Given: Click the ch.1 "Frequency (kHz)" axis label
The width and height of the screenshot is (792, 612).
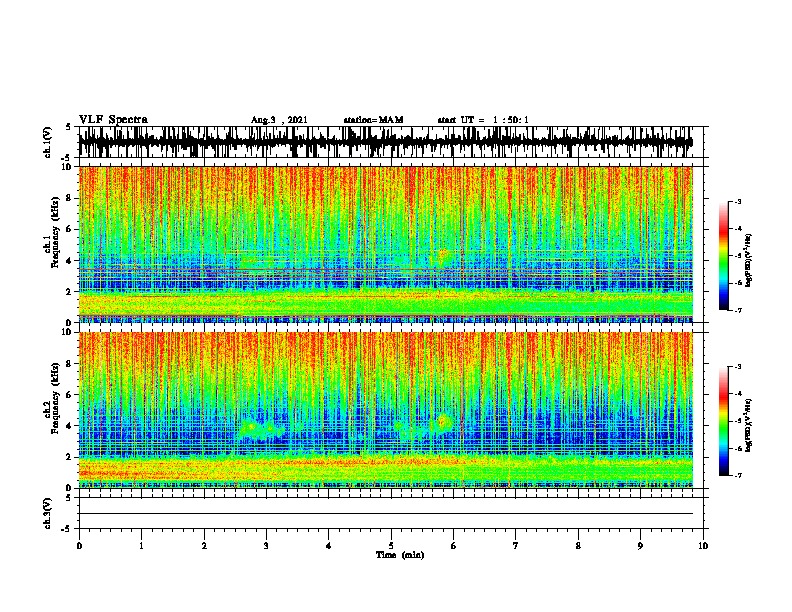Looking at the screenshot, I should pyautogui.click(x=55, y=233).
